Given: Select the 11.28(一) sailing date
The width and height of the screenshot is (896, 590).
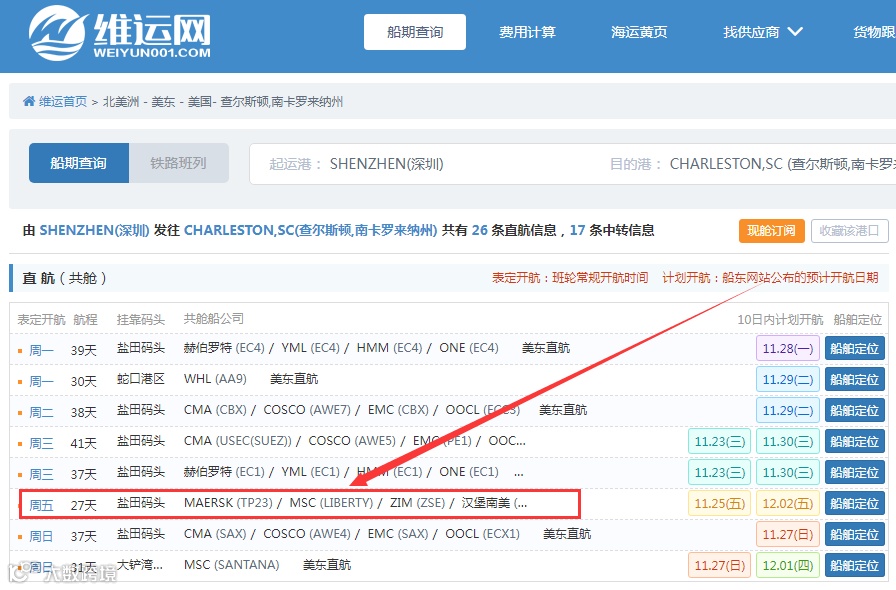Looking at the screenshot, I should [x=788, y=348].
